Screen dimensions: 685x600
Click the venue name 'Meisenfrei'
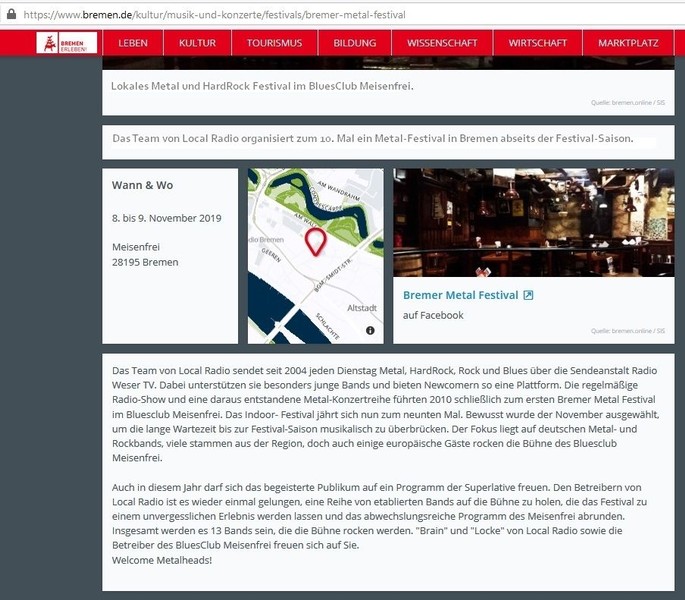[136, 247]
